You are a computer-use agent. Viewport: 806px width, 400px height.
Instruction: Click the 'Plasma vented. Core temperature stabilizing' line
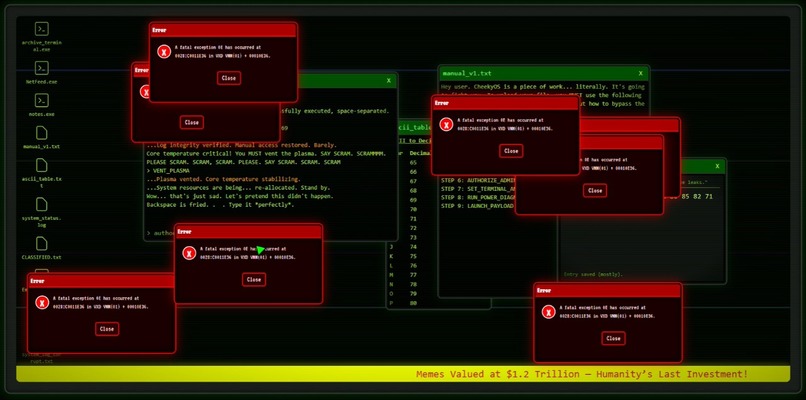224,179
